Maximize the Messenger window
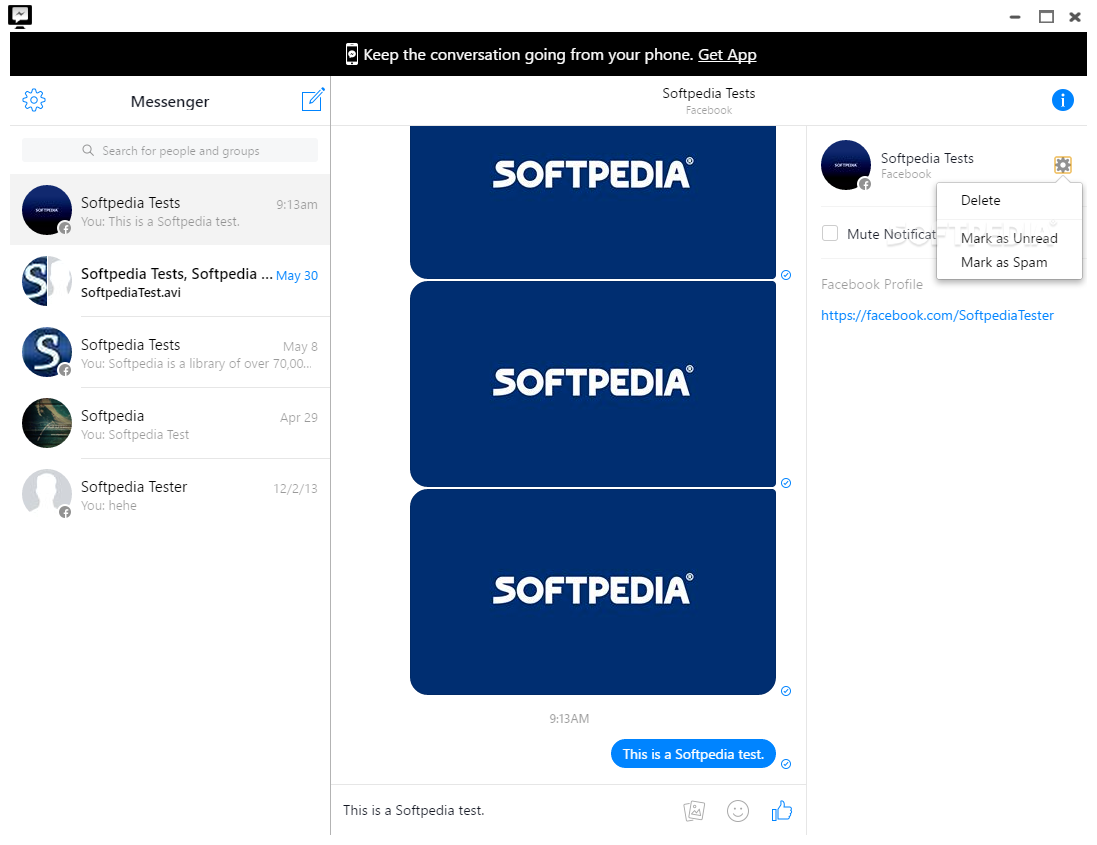This screenshot has width=1097, height=845. [x=1046, y=17]
